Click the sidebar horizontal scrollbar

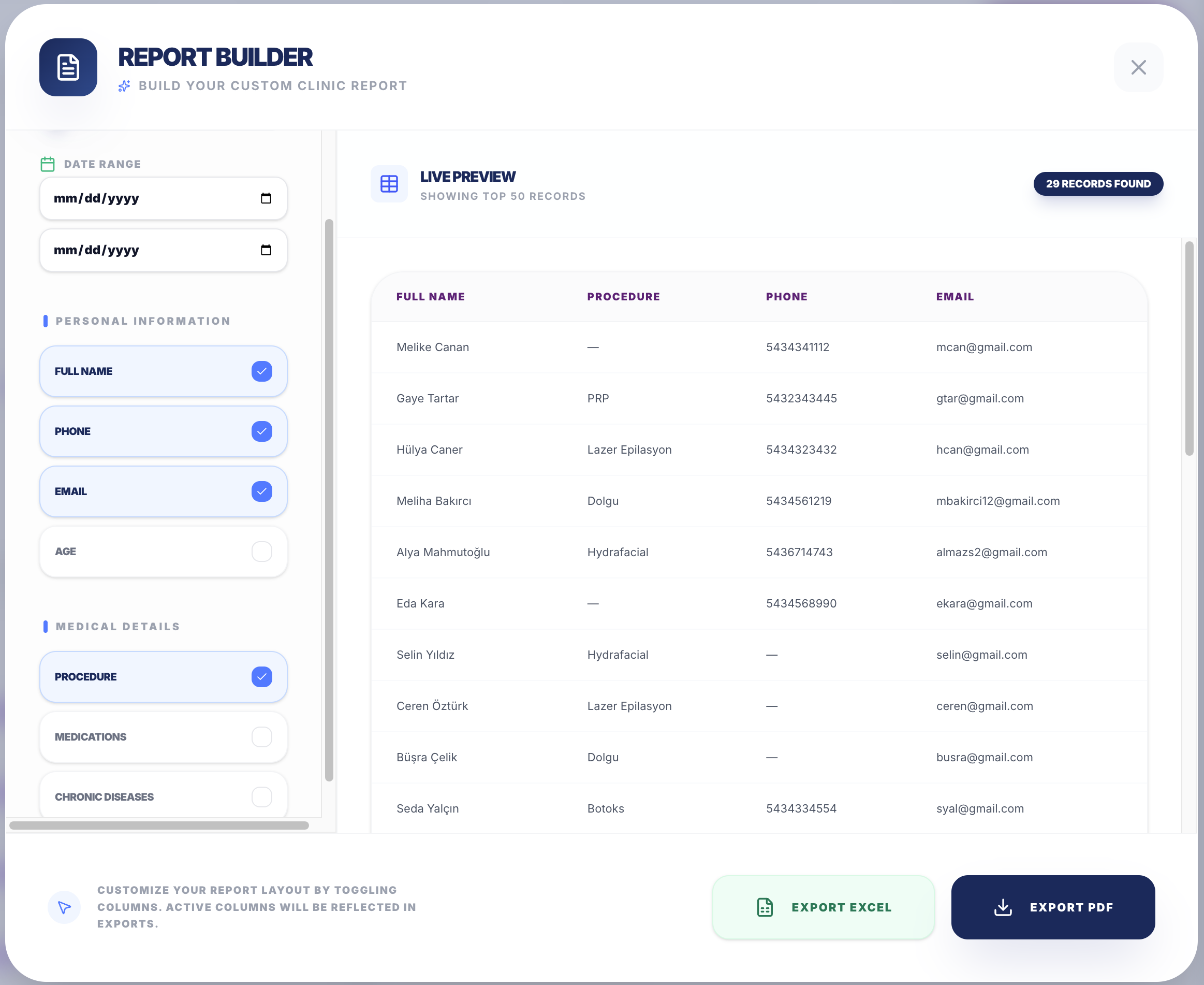[x=159, y=825]
